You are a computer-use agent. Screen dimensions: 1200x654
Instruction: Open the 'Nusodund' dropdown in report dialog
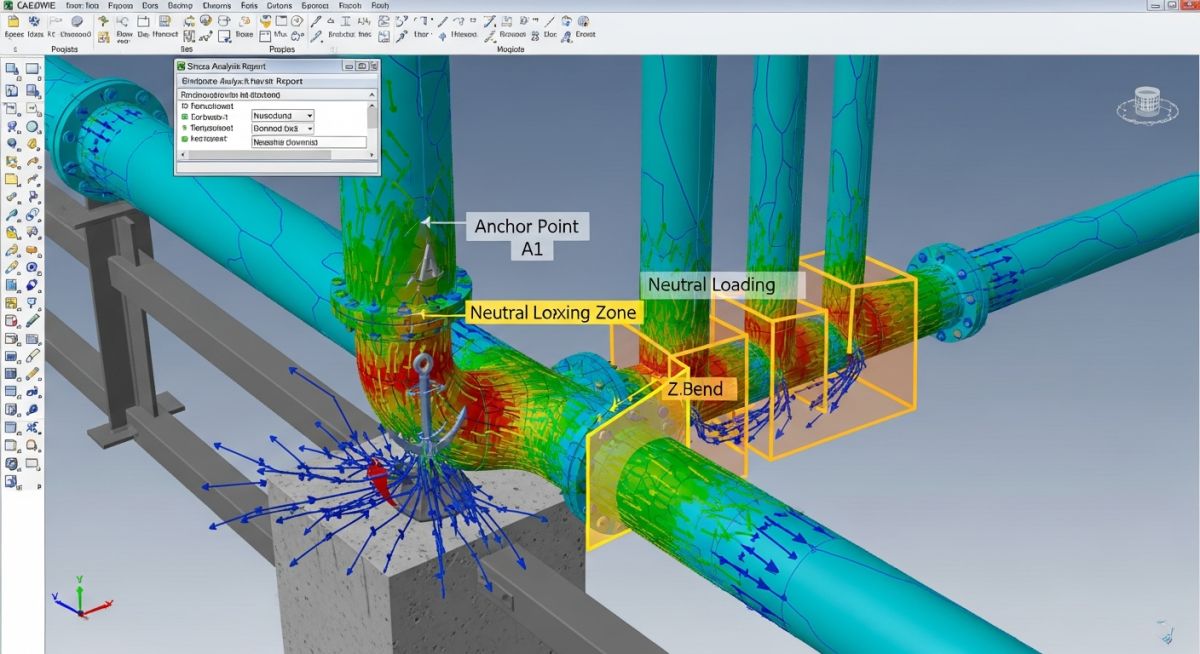(283, 115)
